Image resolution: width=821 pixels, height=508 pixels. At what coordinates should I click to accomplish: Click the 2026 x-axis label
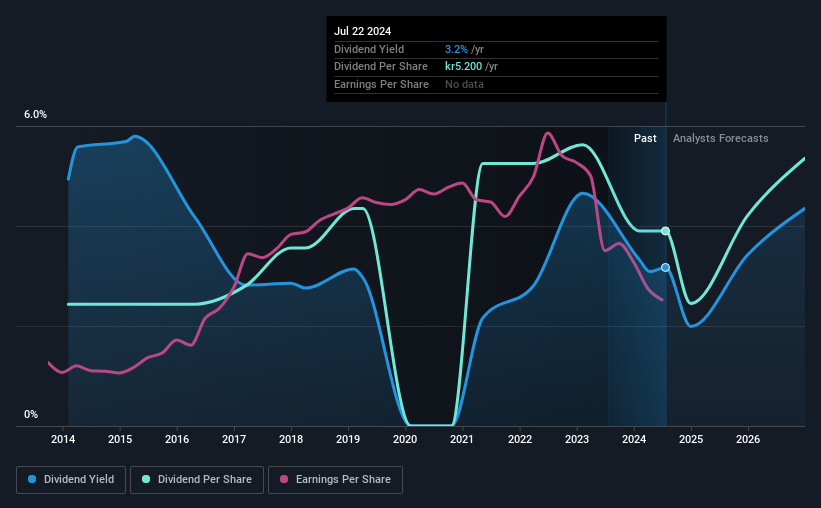pos(748,439)
